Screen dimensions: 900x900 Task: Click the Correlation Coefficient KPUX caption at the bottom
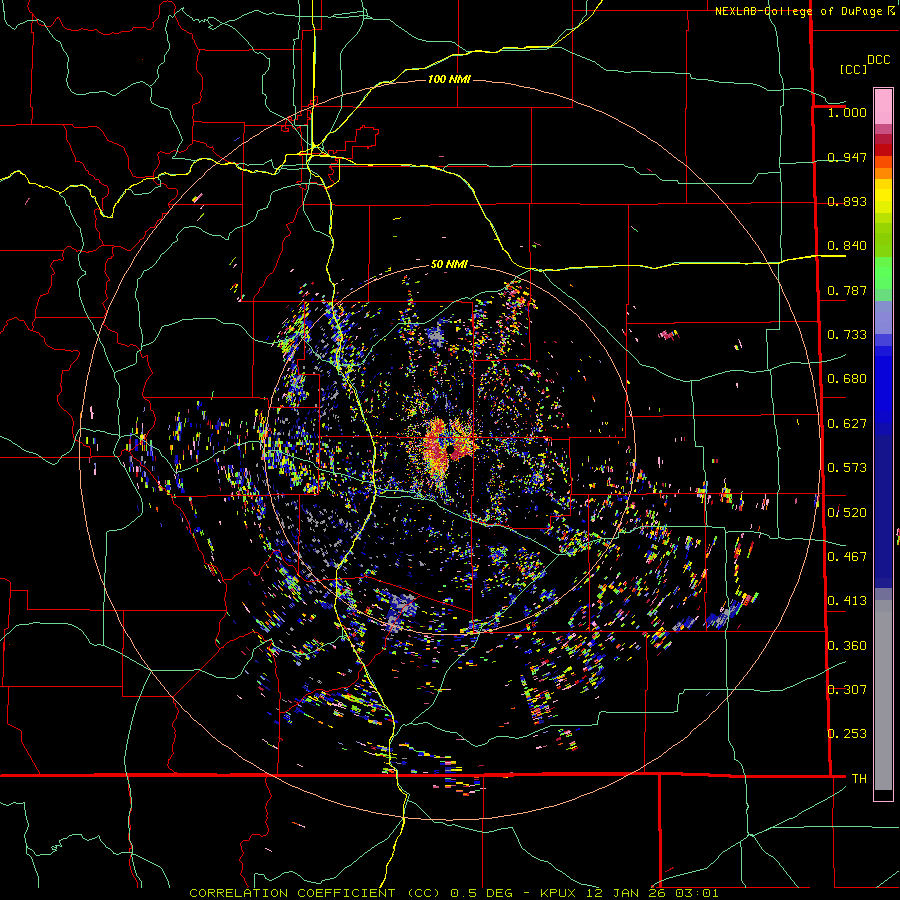pyautogui.click(x=453, y=893)
